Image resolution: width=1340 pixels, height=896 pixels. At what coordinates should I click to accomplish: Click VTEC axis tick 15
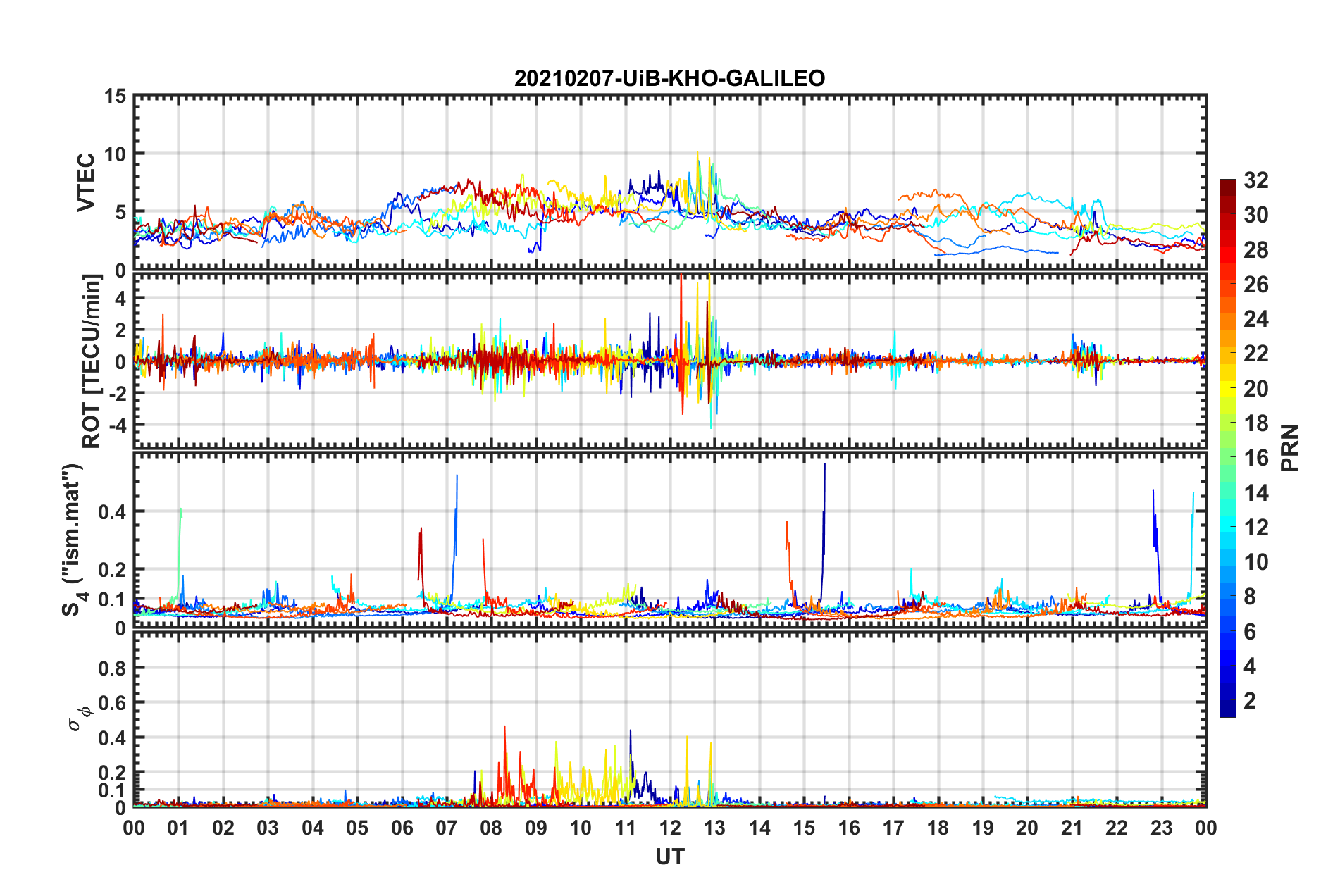[x=115, y=97]
